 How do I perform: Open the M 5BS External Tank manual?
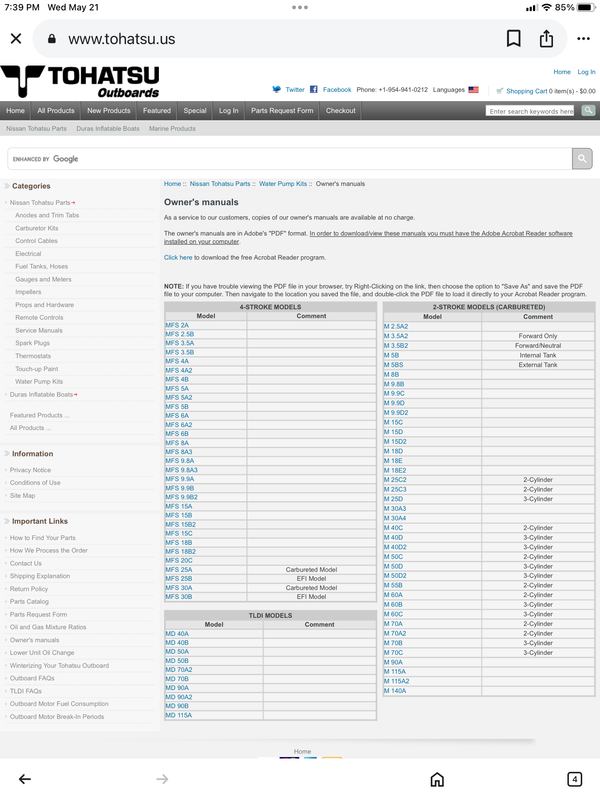[393, 365]
